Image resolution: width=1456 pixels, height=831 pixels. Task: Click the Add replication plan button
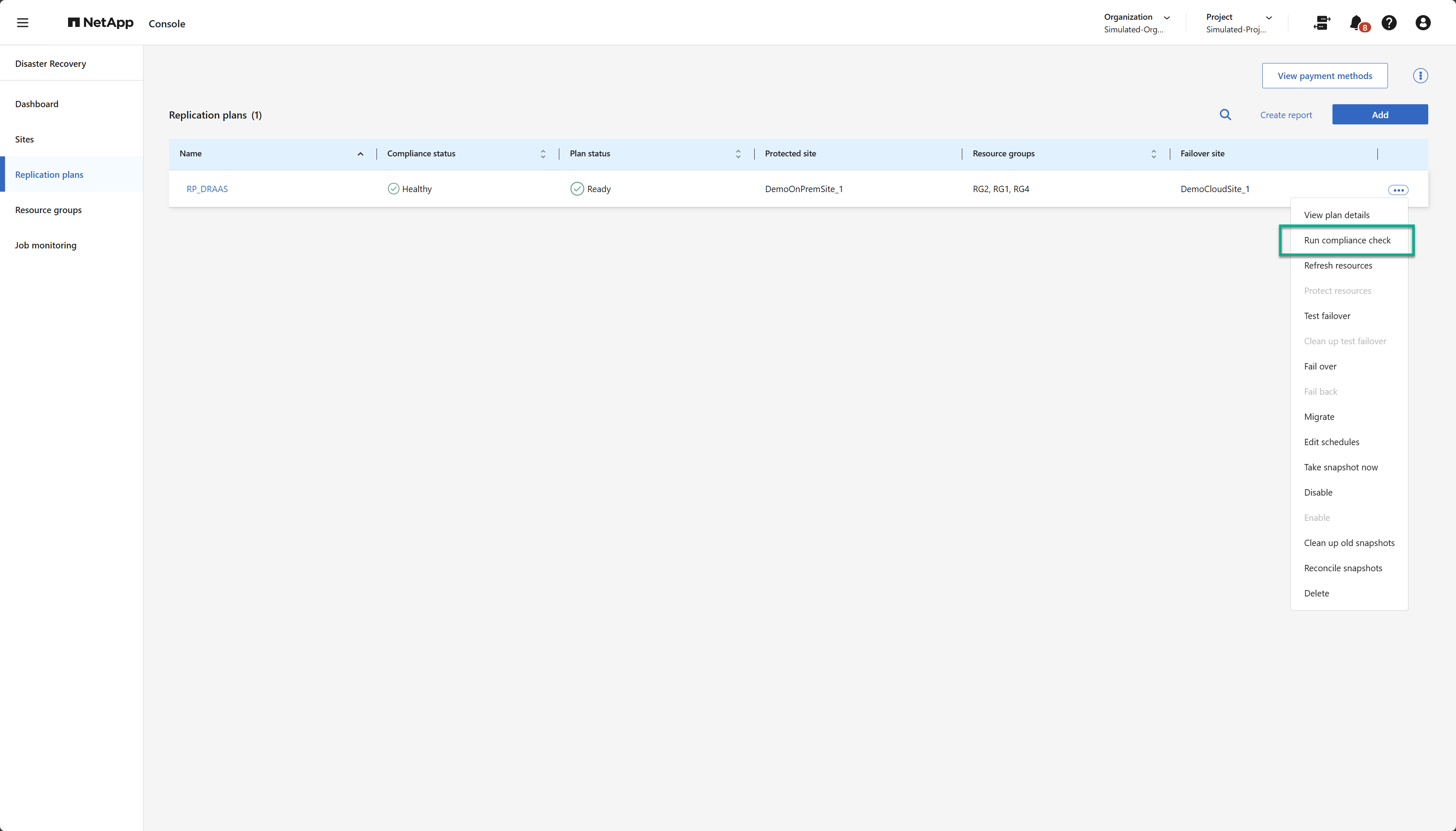tap(1380, 115)
